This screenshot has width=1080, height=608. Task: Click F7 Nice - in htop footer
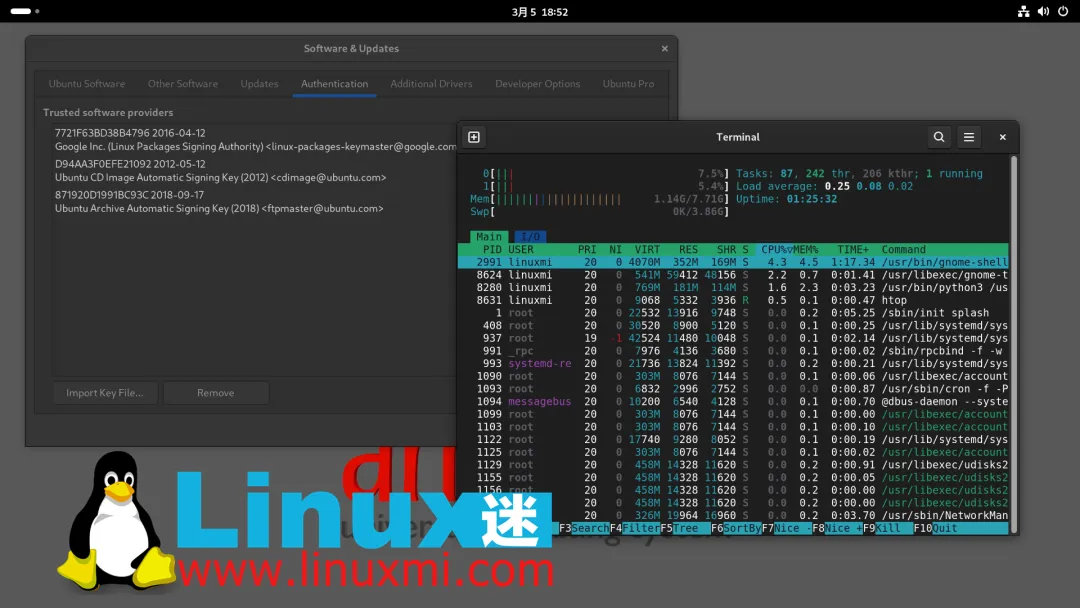(x=787, y=528)
